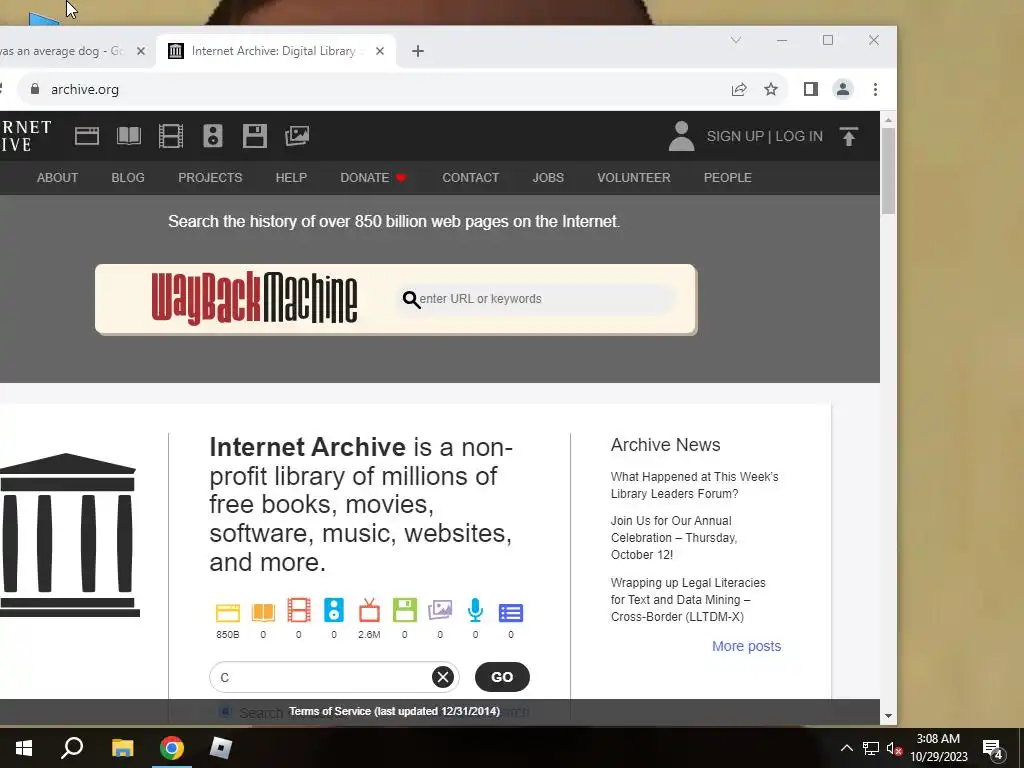Clear the search box with X button
1024x768 pixels.
pyautogui.click(x=443, y=677)
